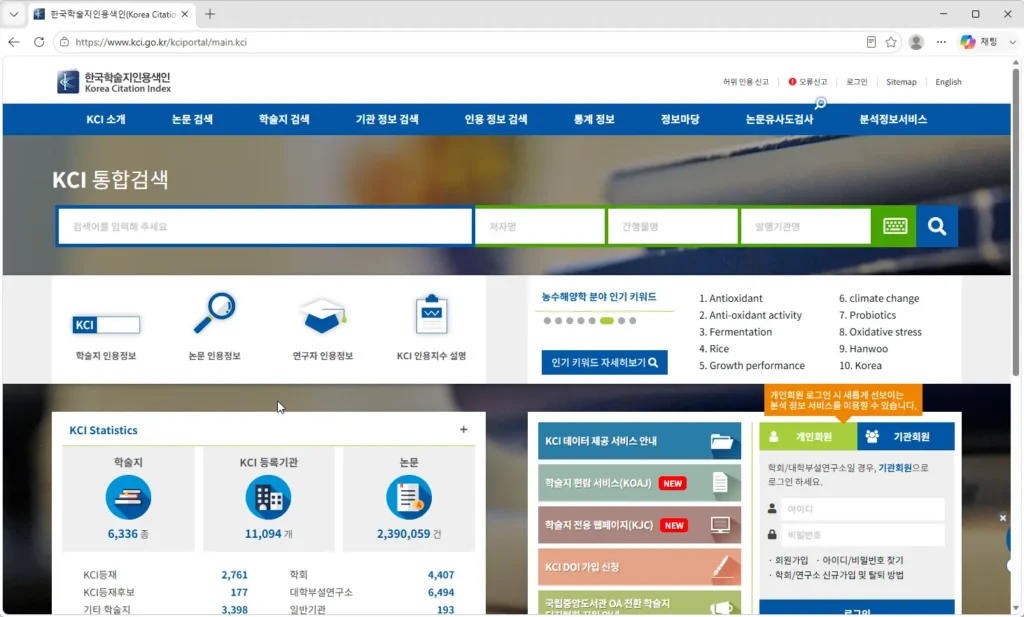
Task: Reload the page with refresh icon
Action: coord(39,42)
